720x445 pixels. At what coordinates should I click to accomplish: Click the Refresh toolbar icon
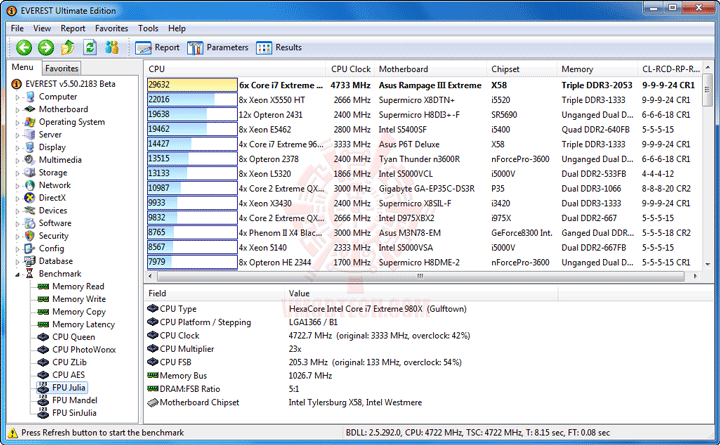pos(90,47)
